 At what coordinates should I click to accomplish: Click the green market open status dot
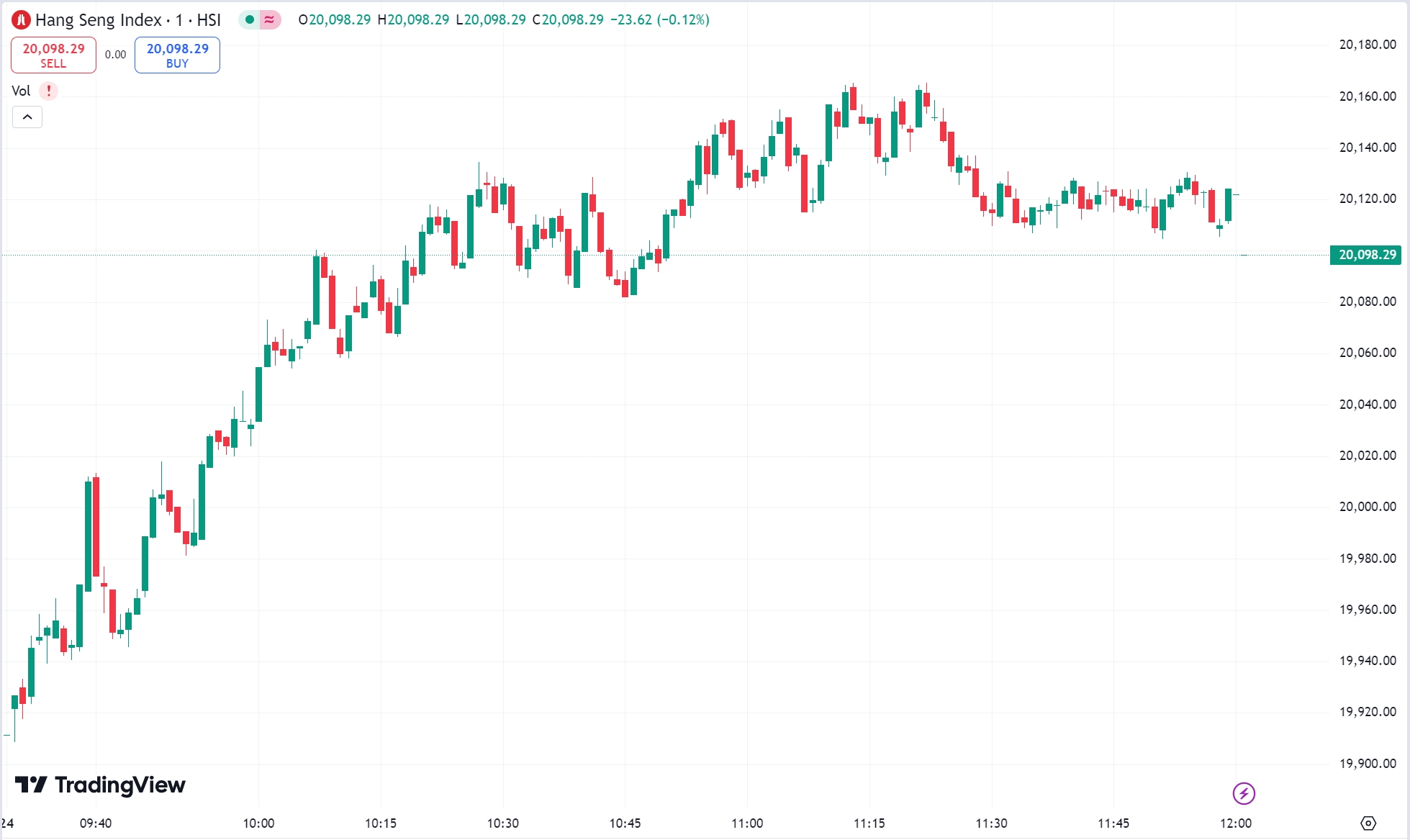click(x=250, y=19)
